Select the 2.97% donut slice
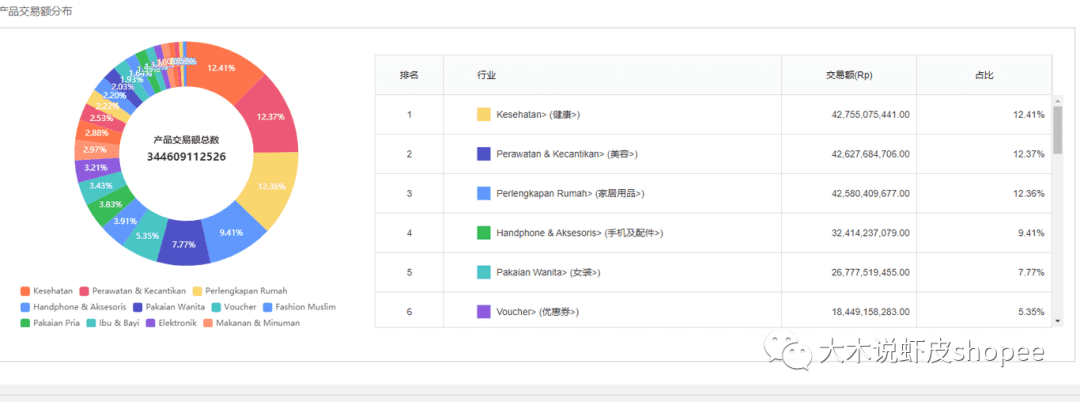Viewport: 1080px width, 402px height. (x=94, y=149)
